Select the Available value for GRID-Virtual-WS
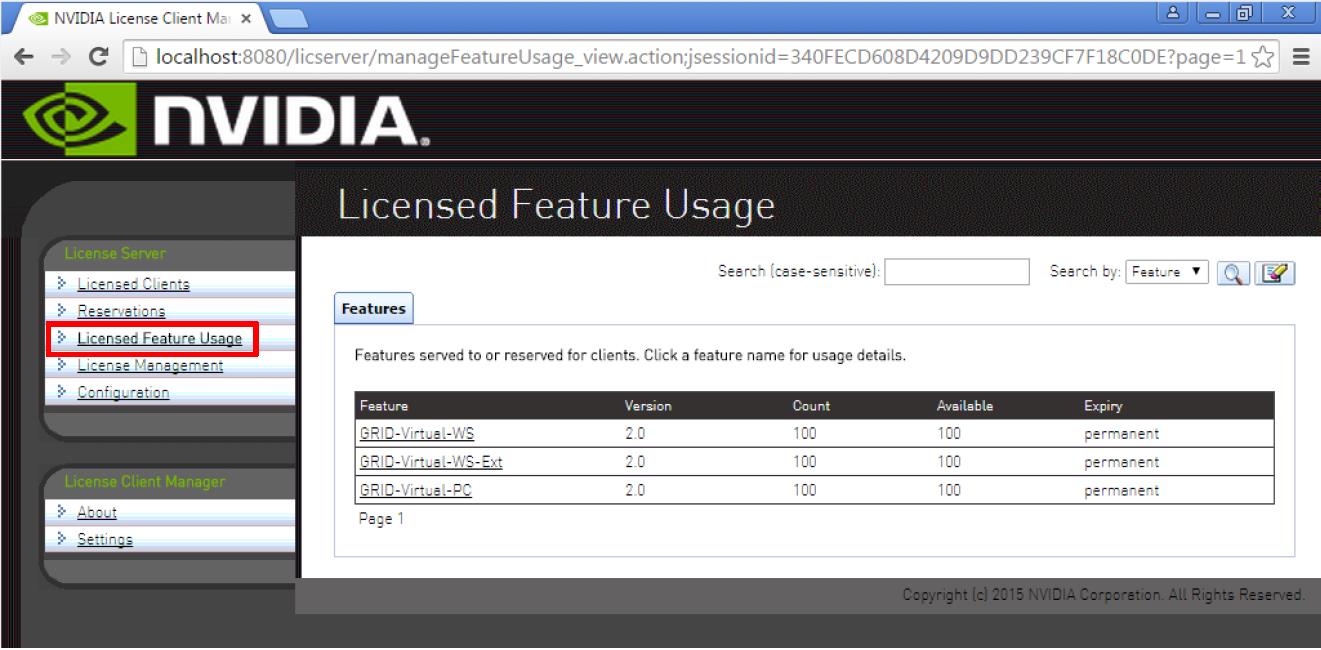 pyautogui.click(x=948, y=434)
